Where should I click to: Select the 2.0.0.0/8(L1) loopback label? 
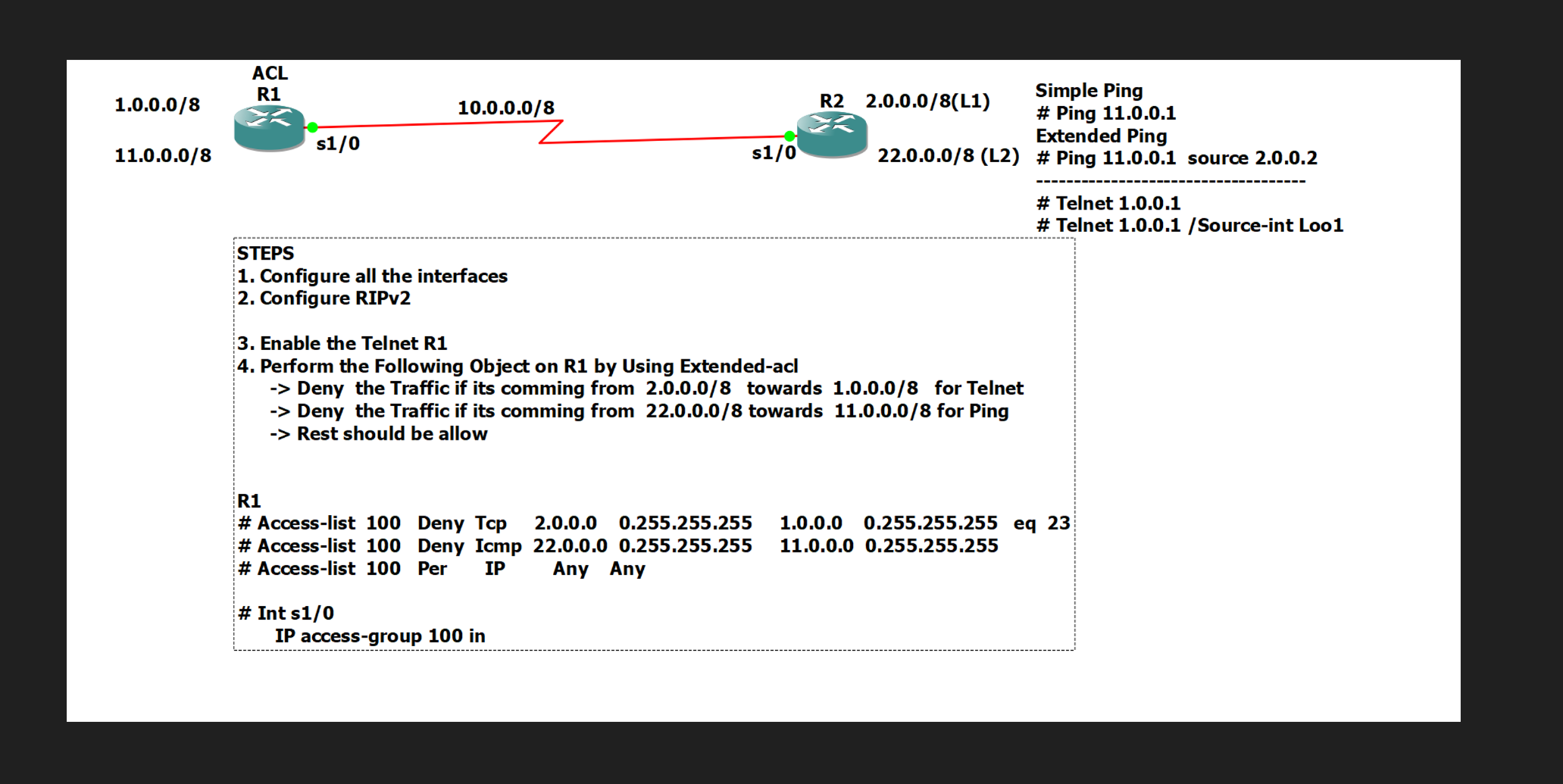[927, 101]
